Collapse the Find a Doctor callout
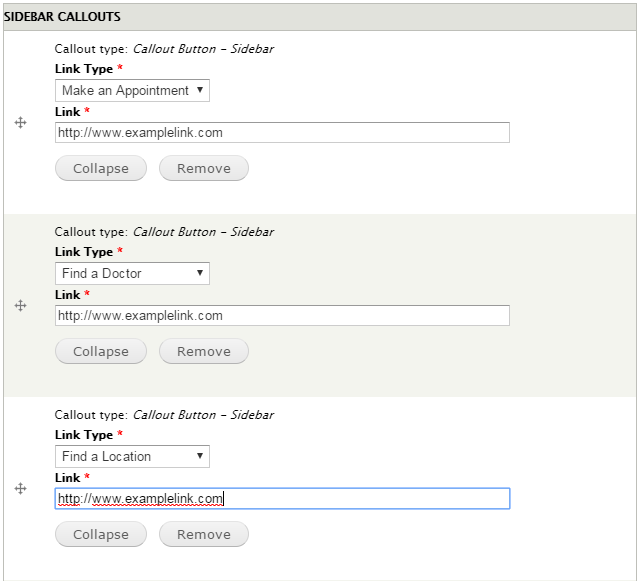639x581 pixels. tap(101, 351)
